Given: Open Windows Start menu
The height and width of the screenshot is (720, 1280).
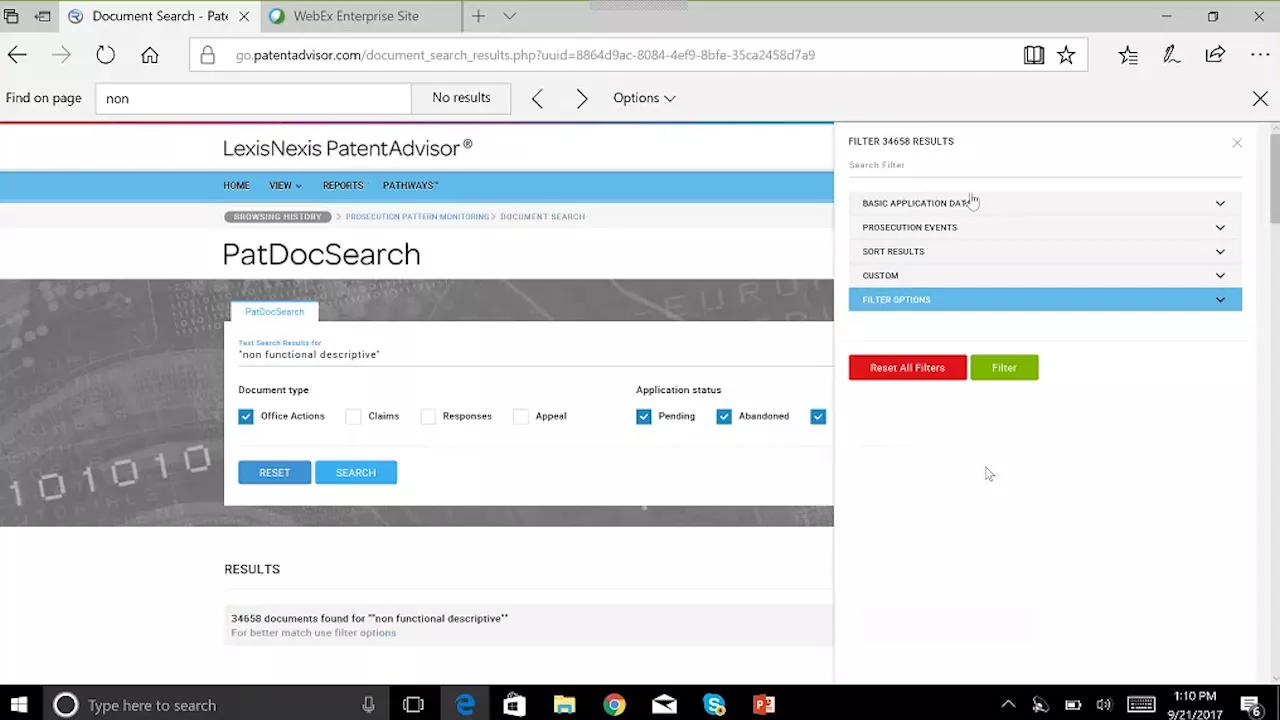Looking at the screenshot, I should [x=19, y=705].
